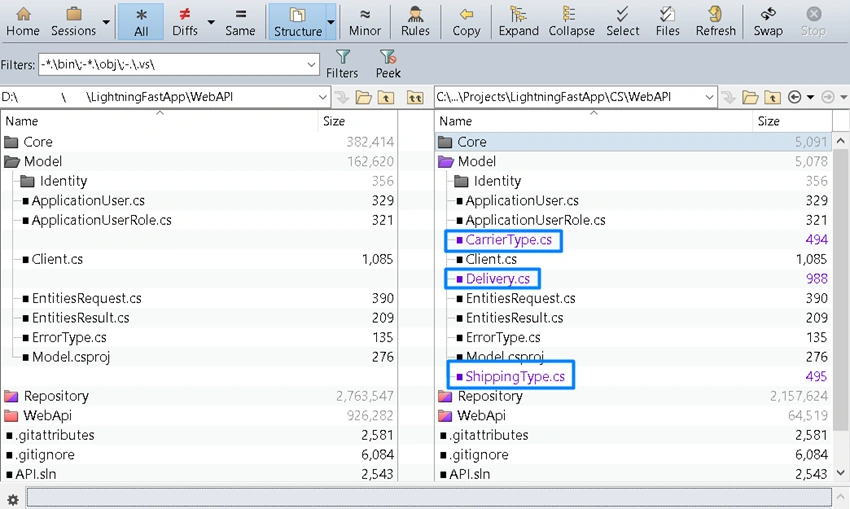
Task: Collapse Model folder in right pane
Action: [x=446, y=162]
